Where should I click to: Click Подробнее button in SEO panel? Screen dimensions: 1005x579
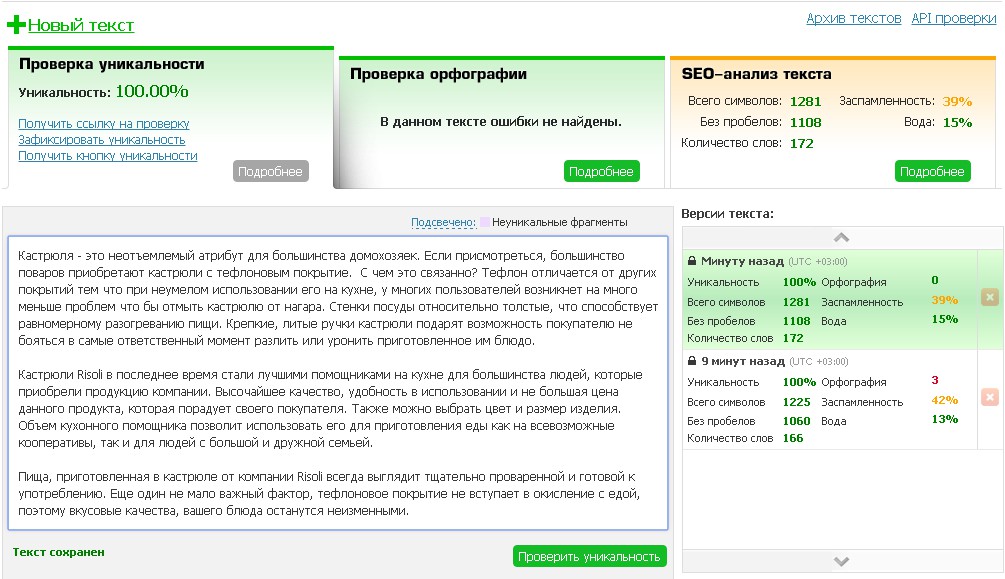pos(932,171)
